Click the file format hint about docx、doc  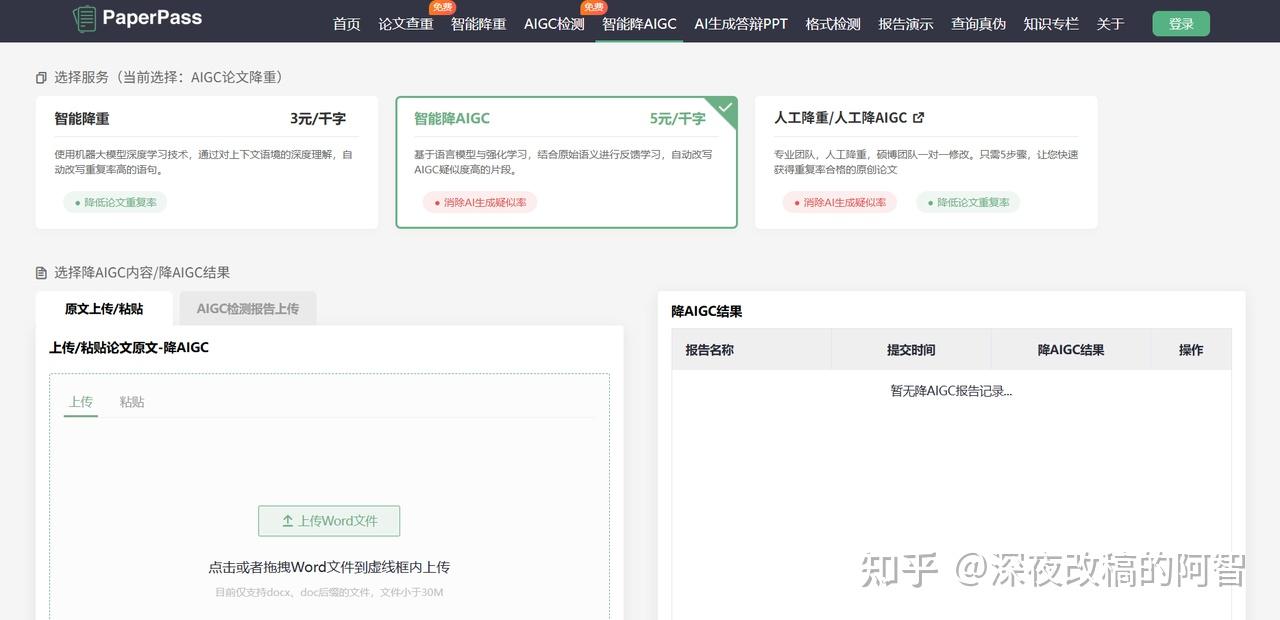[329, 592]
